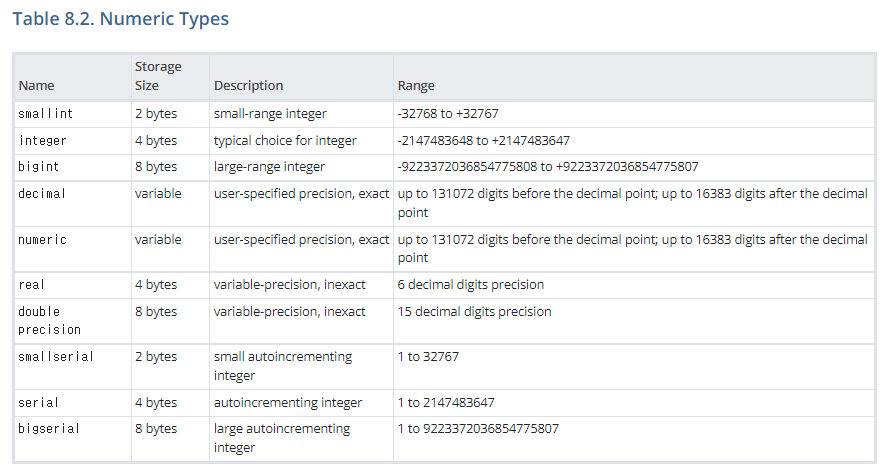The height and width of the screenshot is (473, 889).
Task: Select the "1 to 2147483647" range cell
Action: [445, 402]
